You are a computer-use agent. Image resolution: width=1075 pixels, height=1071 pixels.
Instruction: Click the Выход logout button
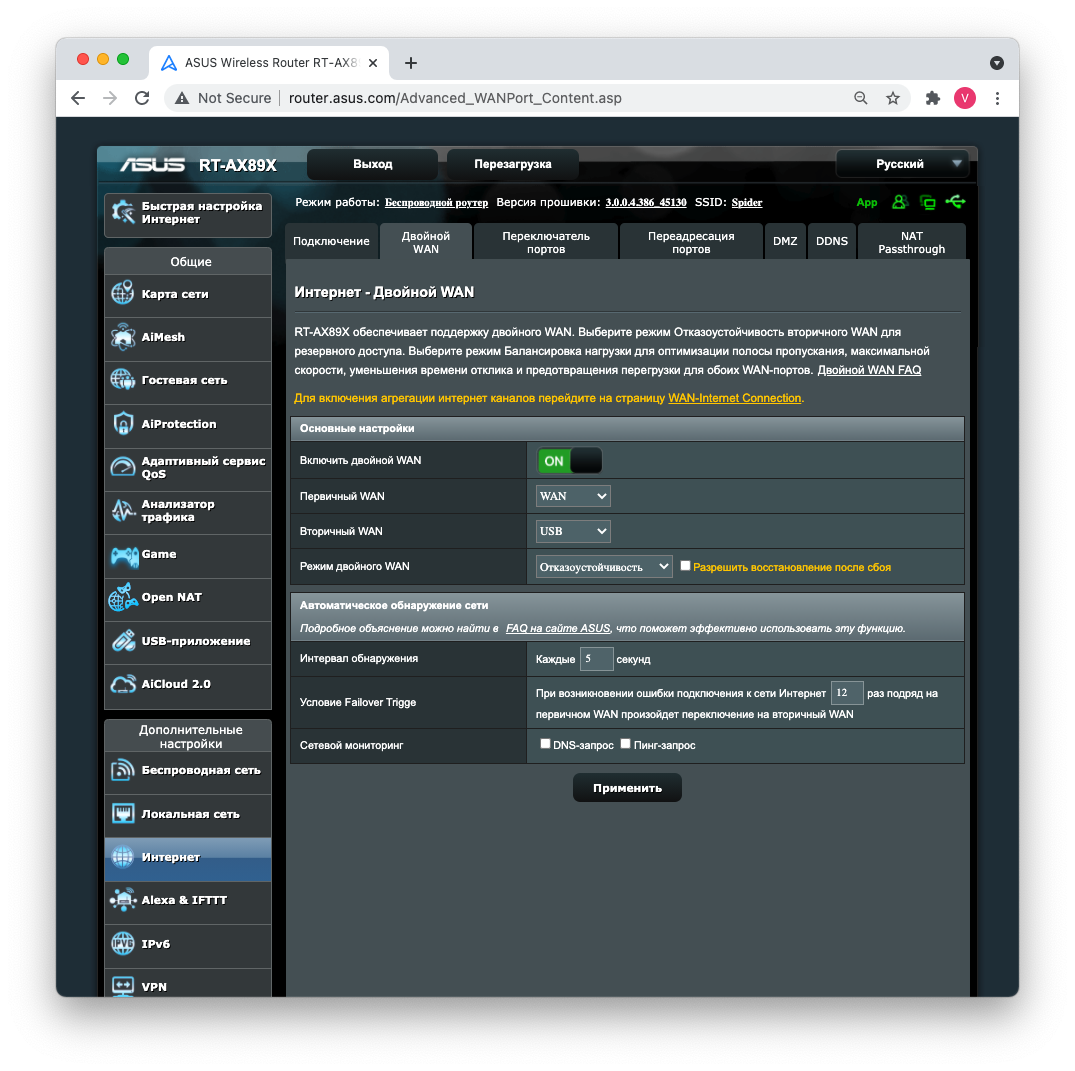click(372, 164)
